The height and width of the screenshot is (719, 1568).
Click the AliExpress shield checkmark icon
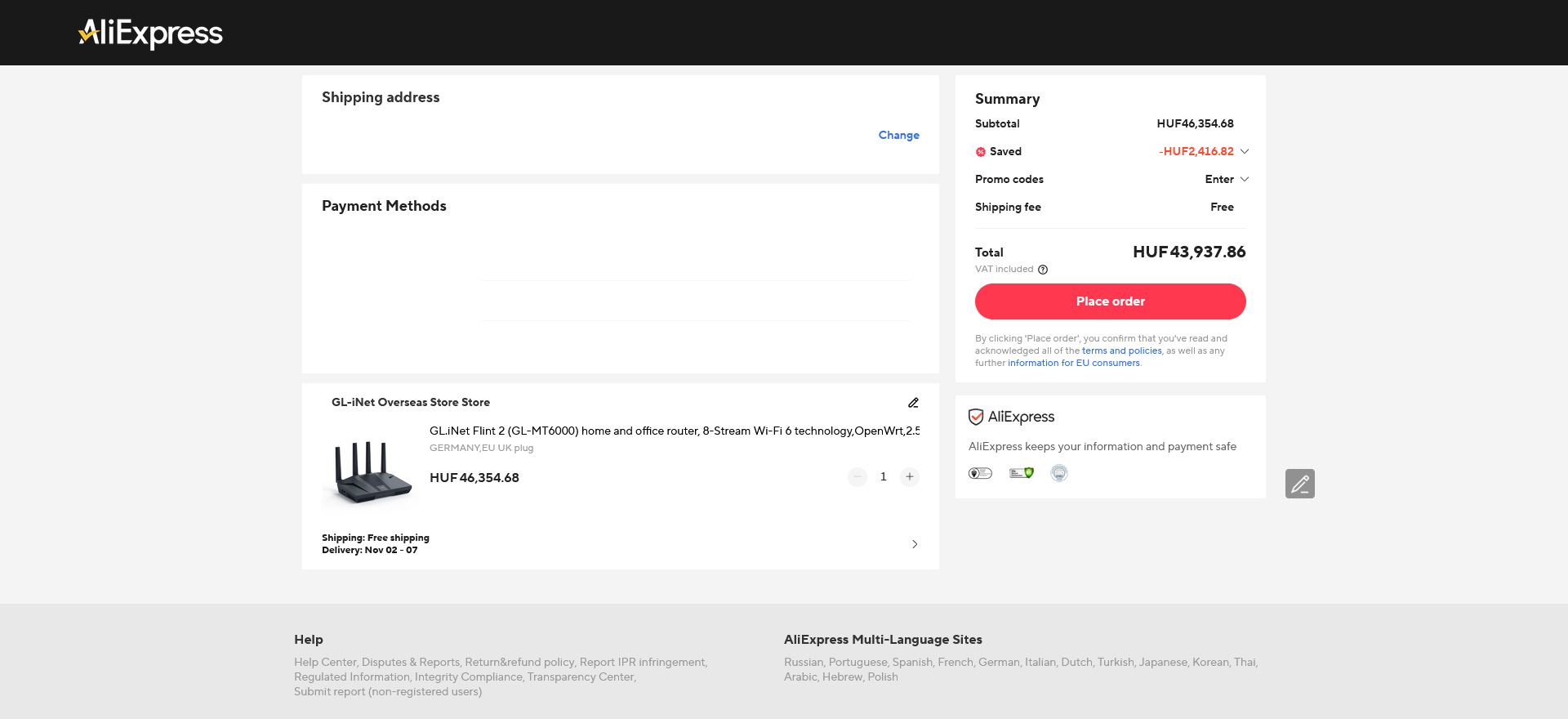976,418
